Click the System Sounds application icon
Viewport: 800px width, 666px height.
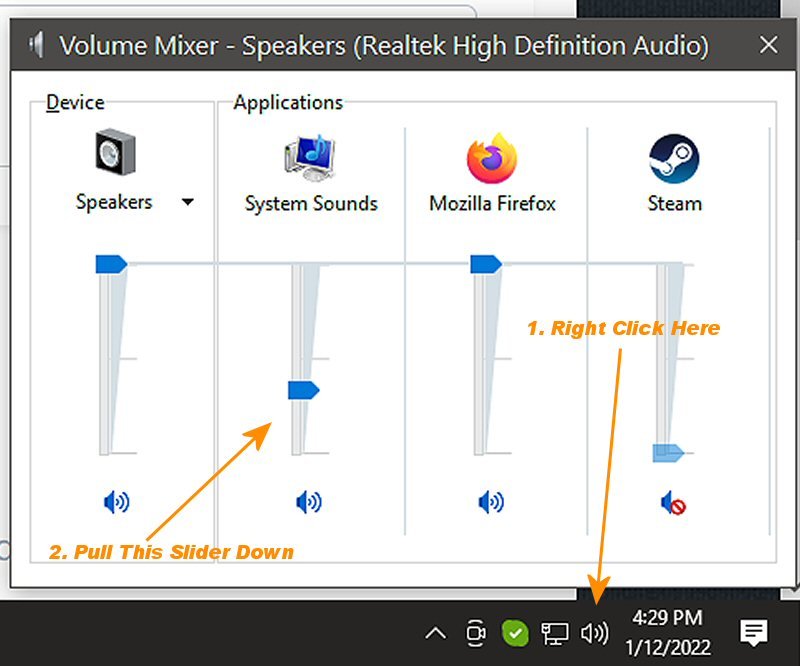coord(310,158)
